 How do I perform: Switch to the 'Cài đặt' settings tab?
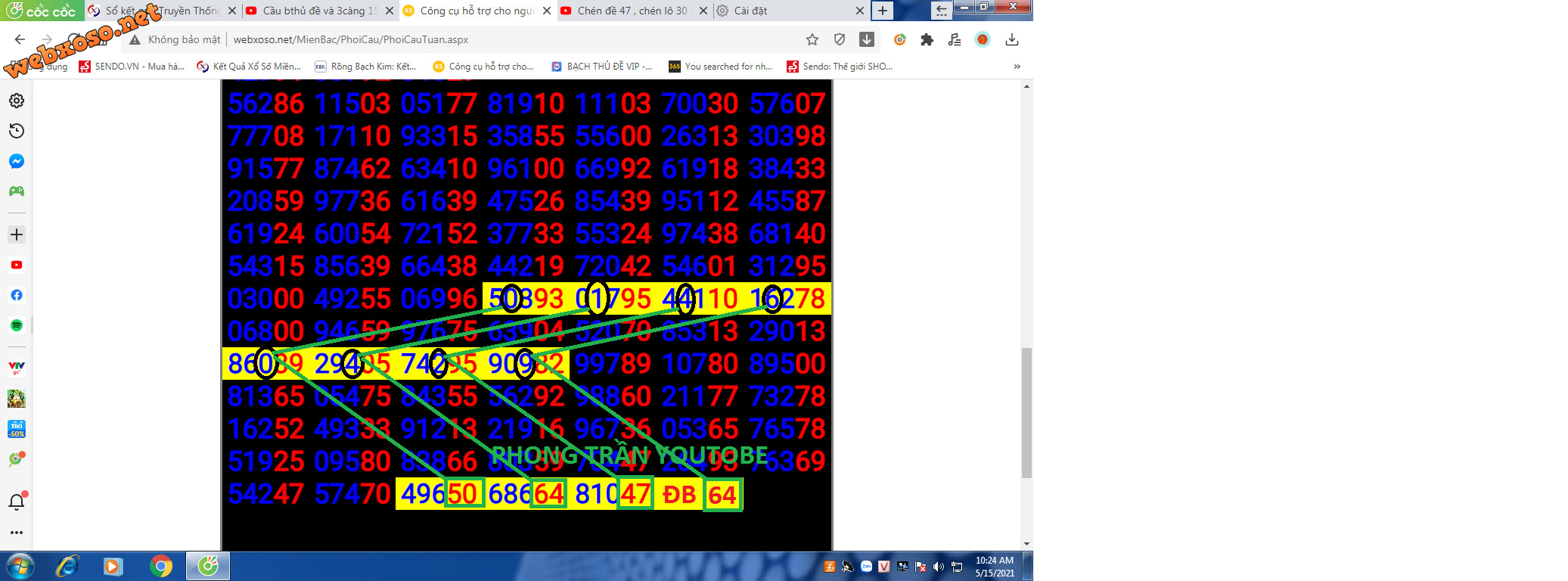tap(787, 11)
